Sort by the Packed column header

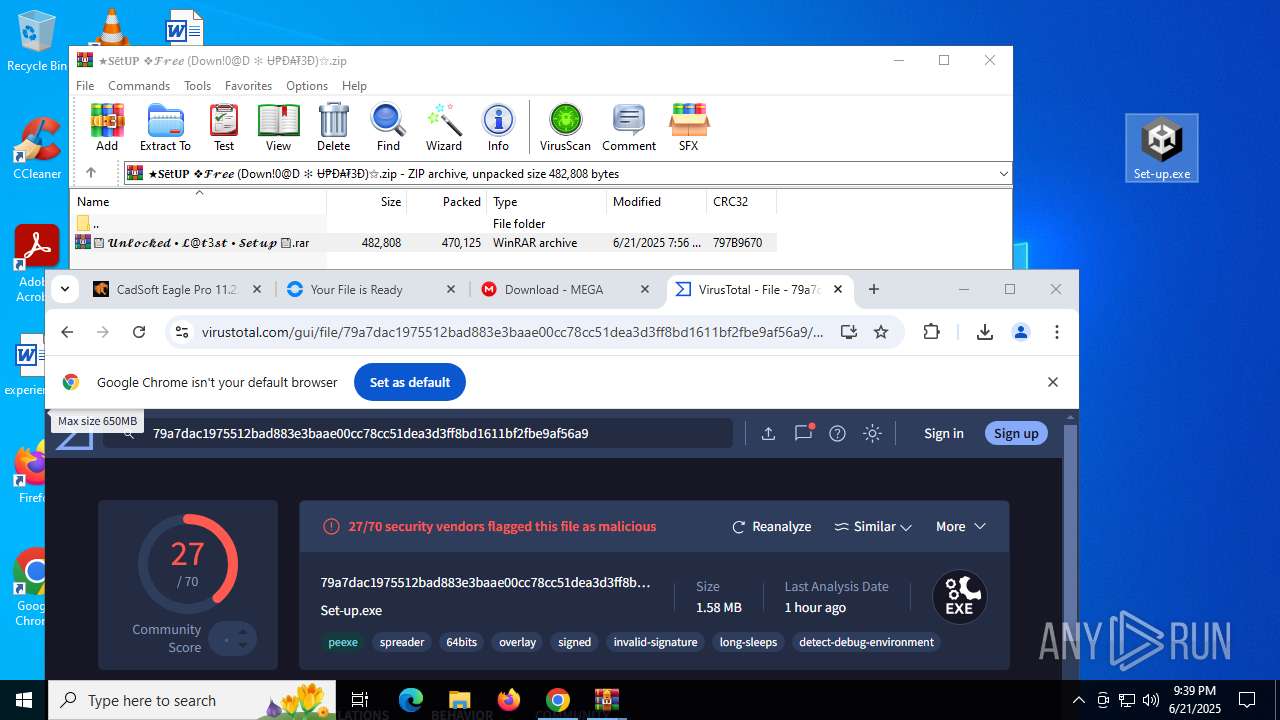(x=446, y=202)
